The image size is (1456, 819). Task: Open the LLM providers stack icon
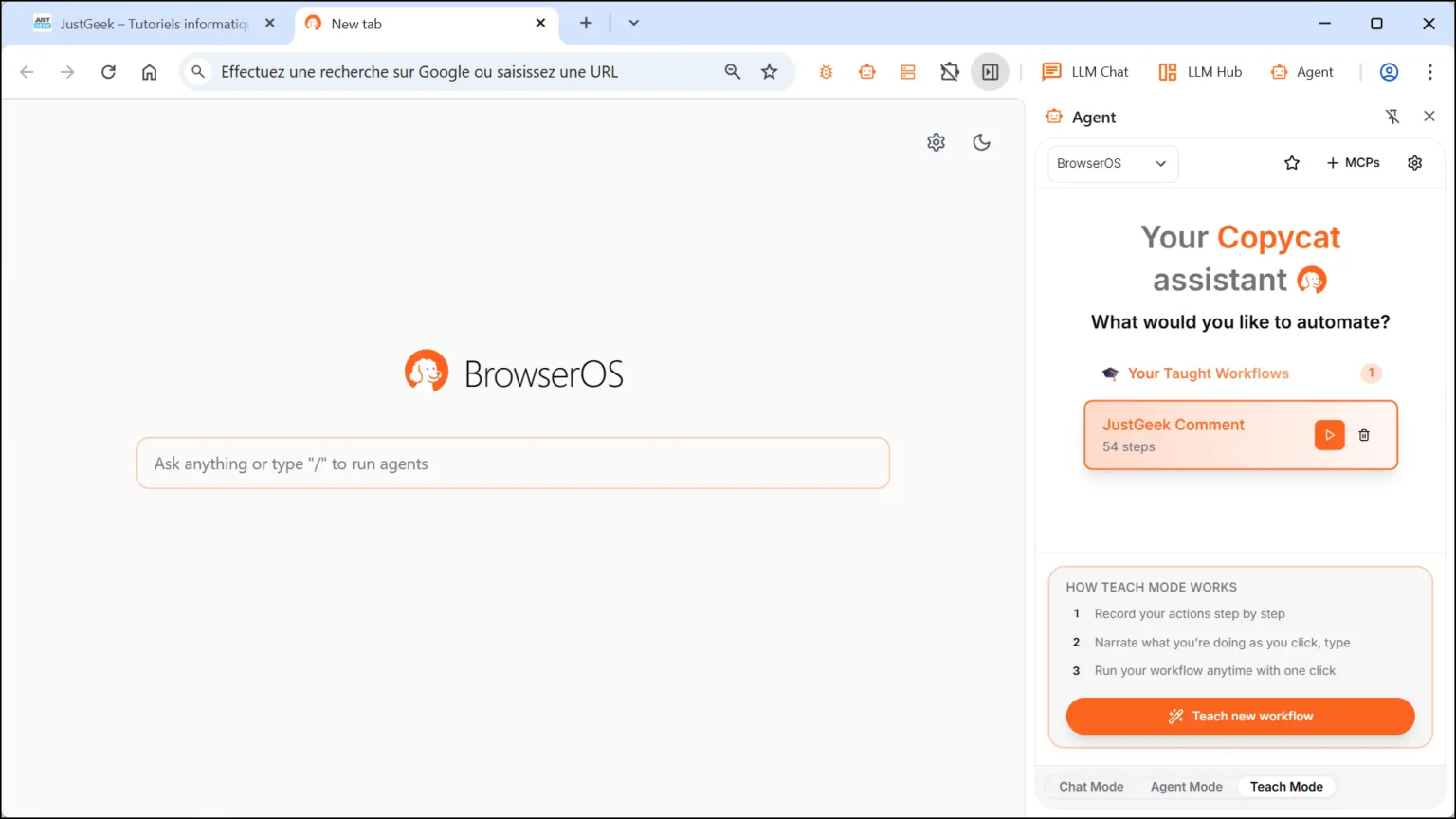pyautogui.click(x=907, y=71)
